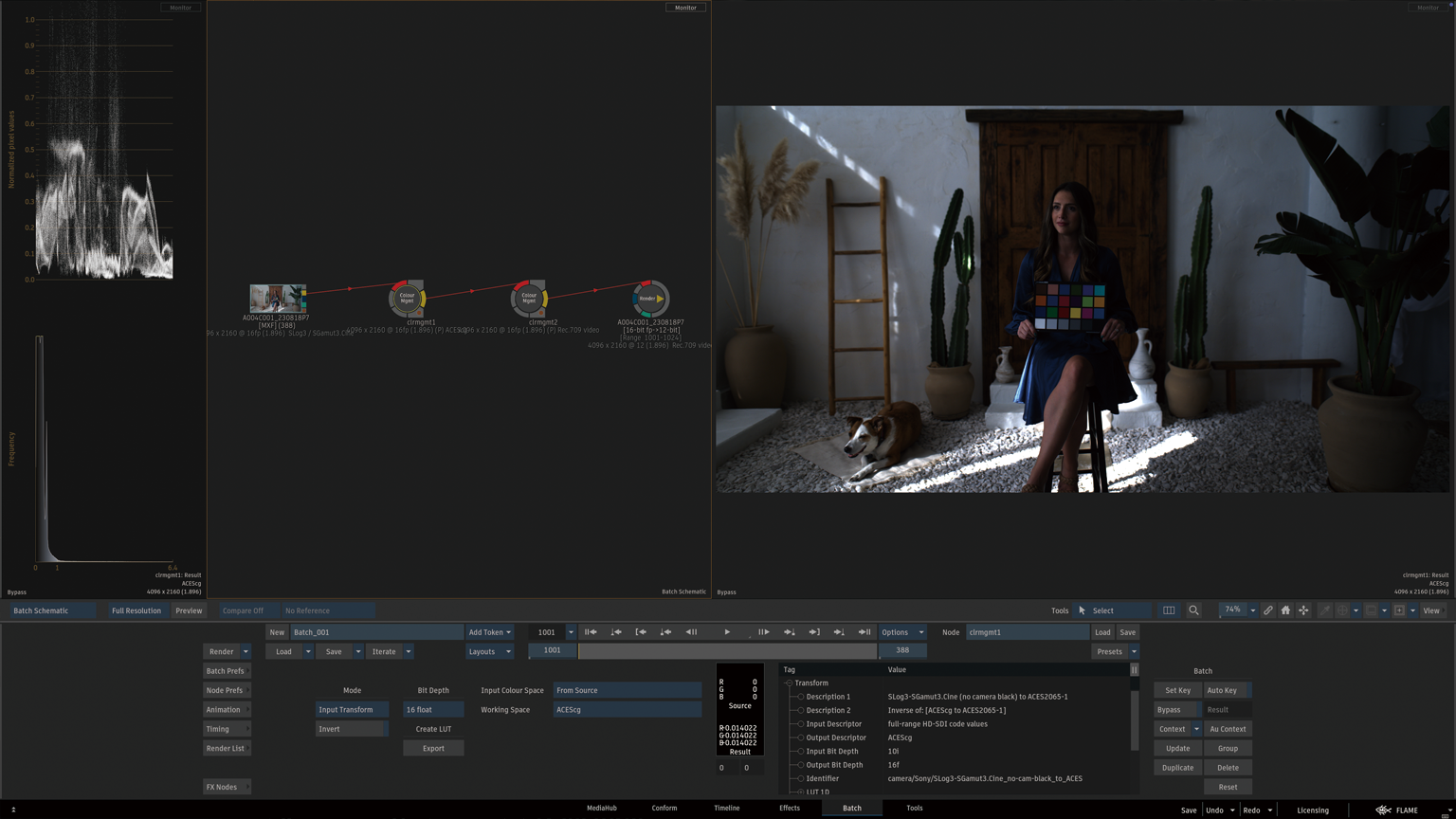The image size is (1456, 819).
Task: Open the MediaHub tab
Action: tap(601, 809)
